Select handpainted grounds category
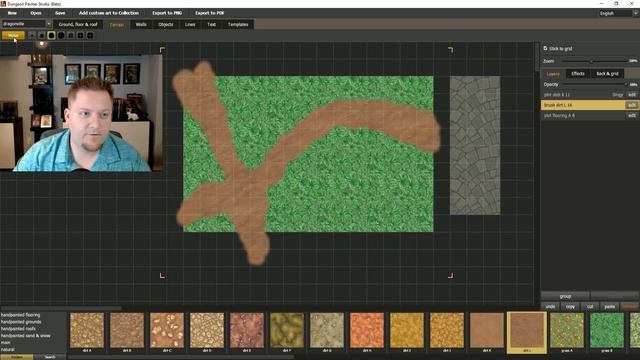Screen dimensions: 640x360 [x=21, y=322]
